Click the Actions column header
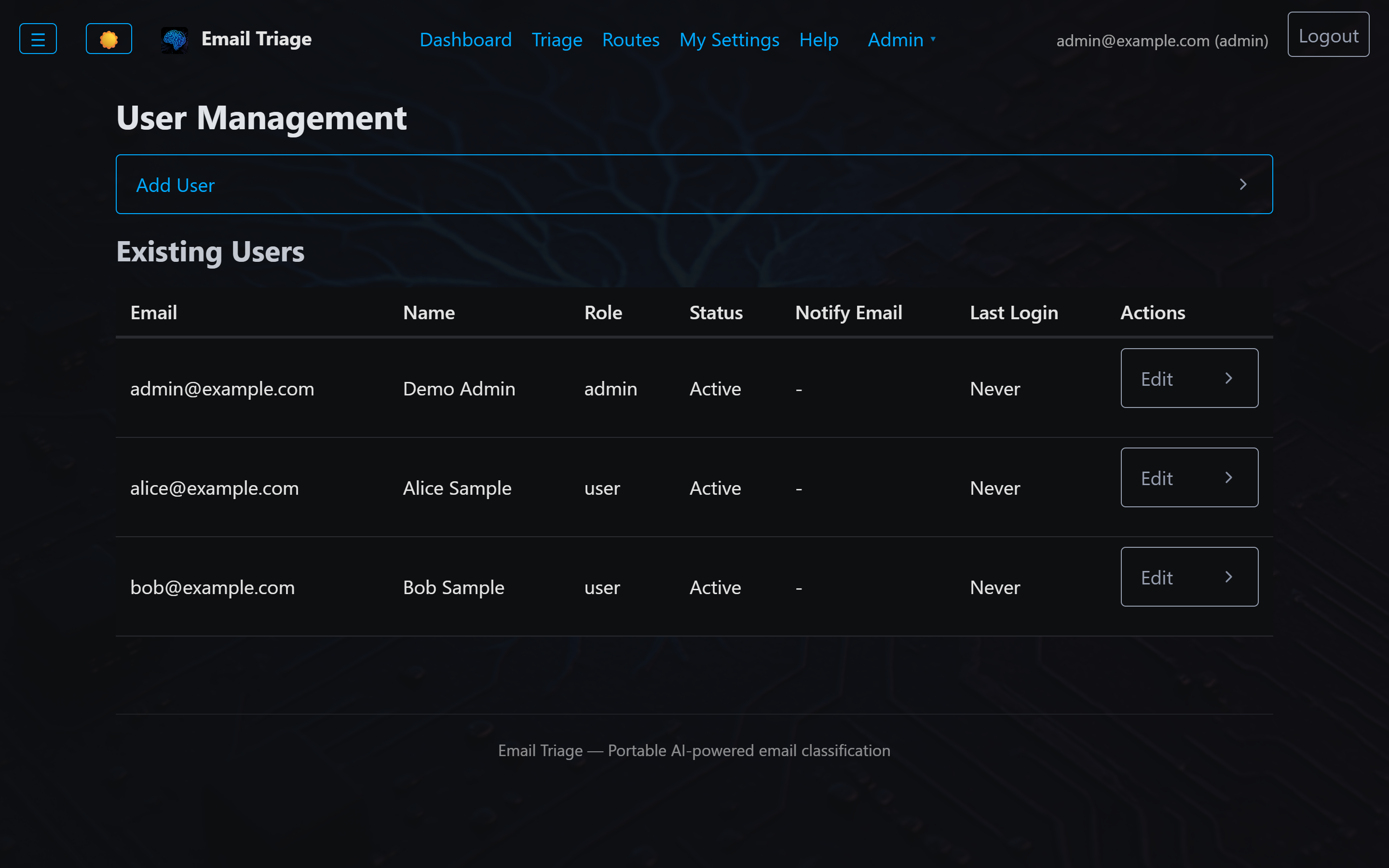 coord(1153,313)
